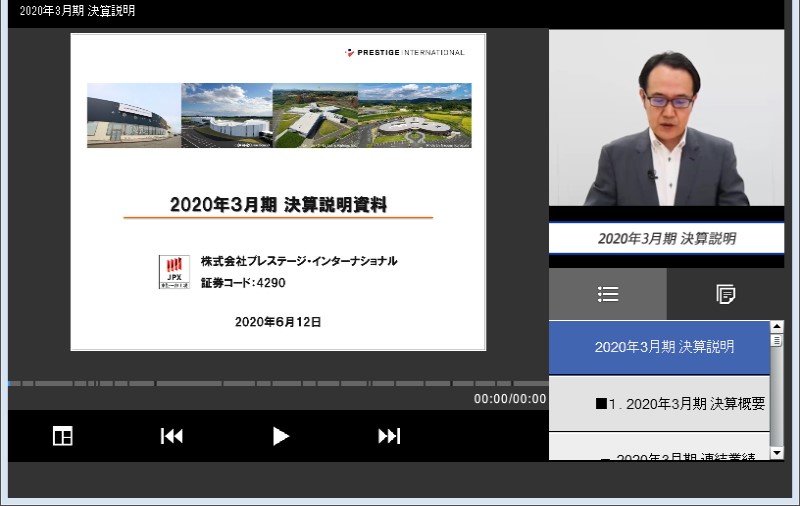Click the playback seek bar
Image resolution: width=800 pixels, height=506 pixels.
pyautogui.click(x=278, y=383)
